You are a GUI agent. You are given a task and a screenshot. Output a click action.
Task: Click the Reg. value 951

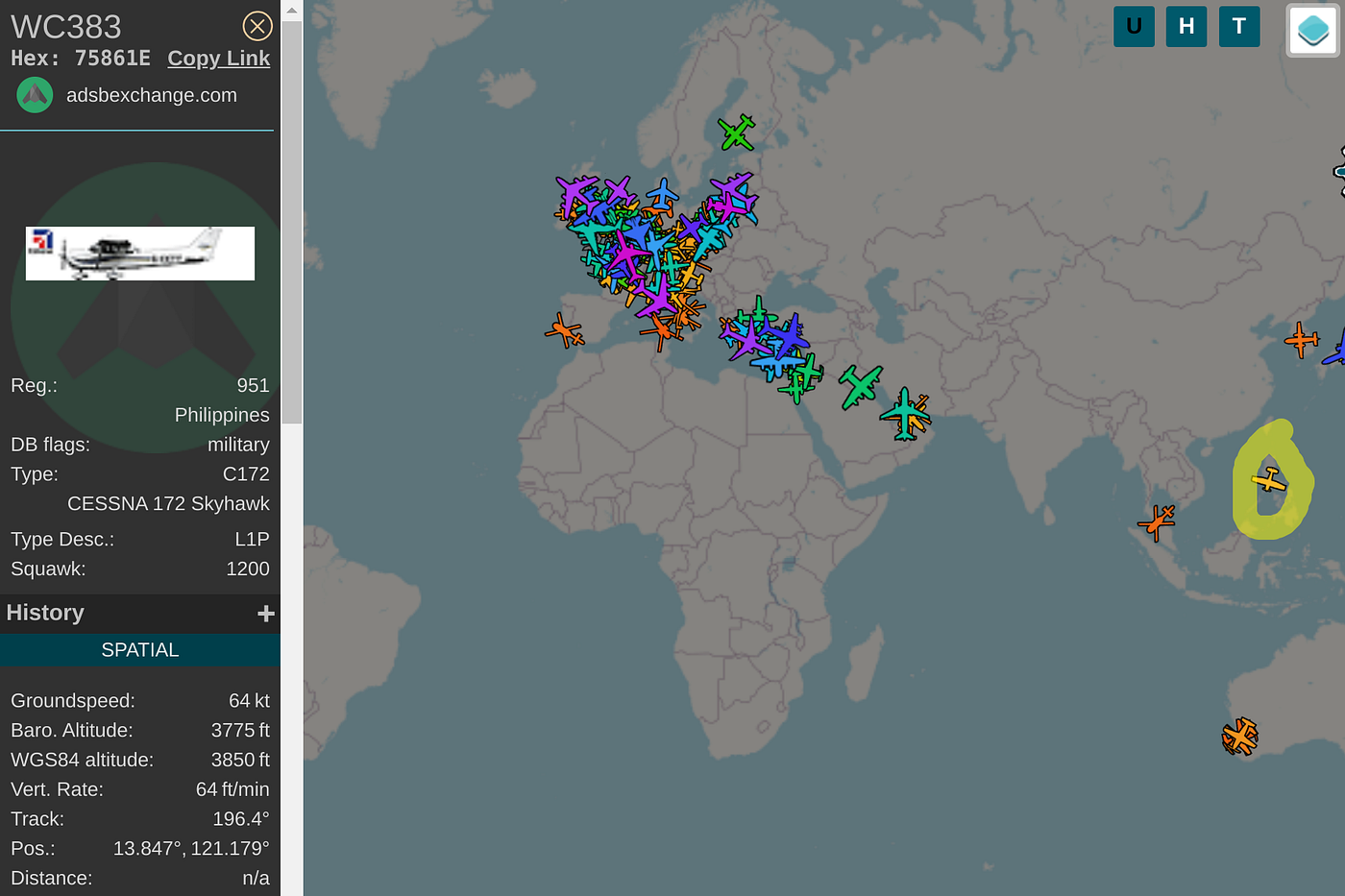click(253, 386)
